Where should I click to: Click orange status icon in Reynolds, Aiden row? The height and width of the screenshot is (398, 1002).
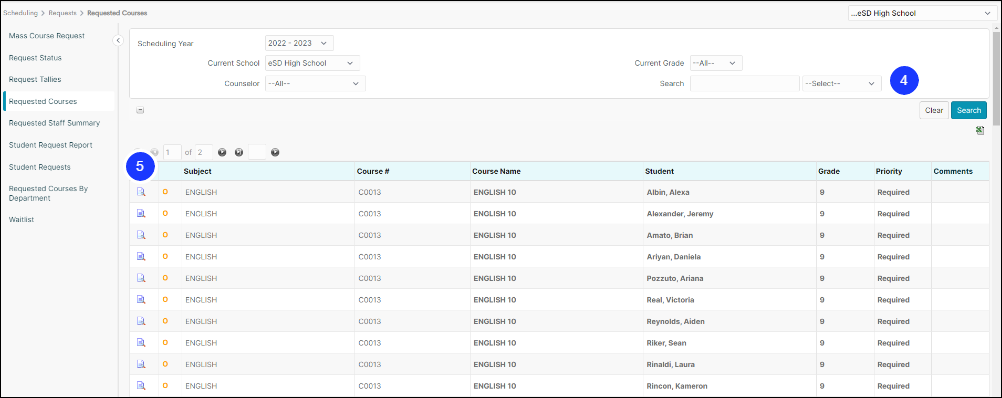[x=166, y=321]
